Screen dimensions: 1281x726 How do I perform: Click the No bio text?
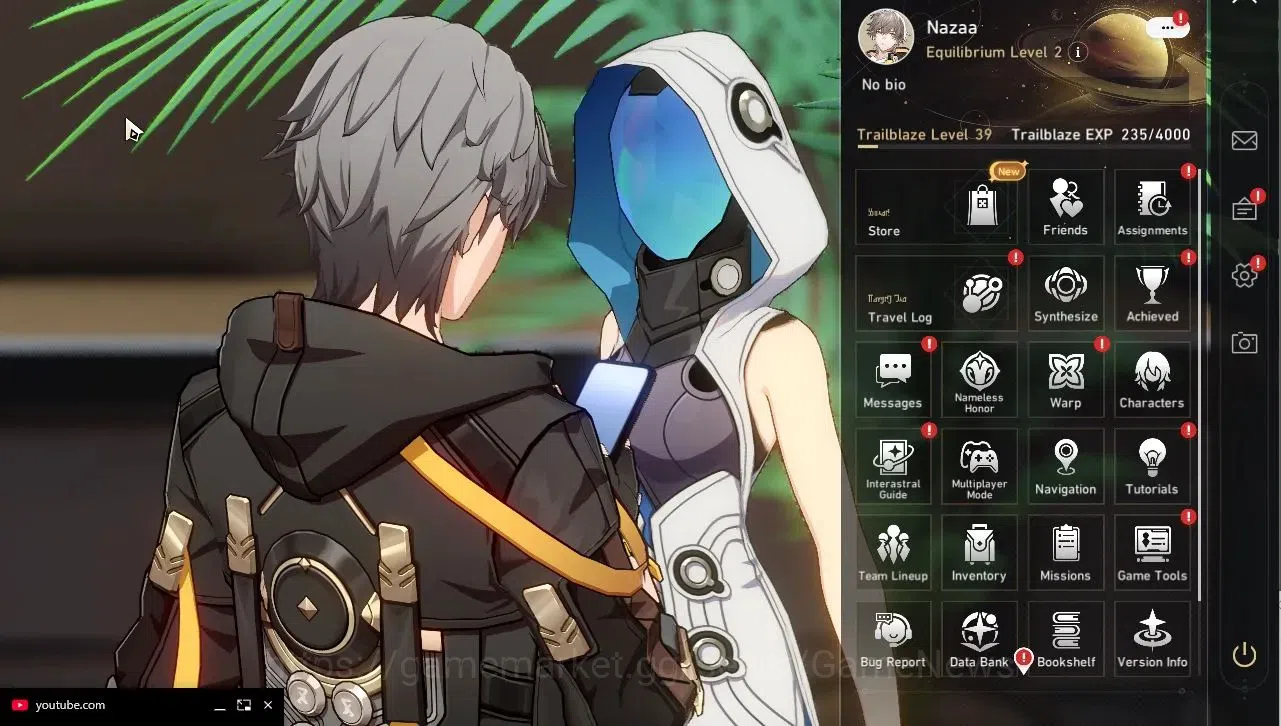(x=884, y=85)
